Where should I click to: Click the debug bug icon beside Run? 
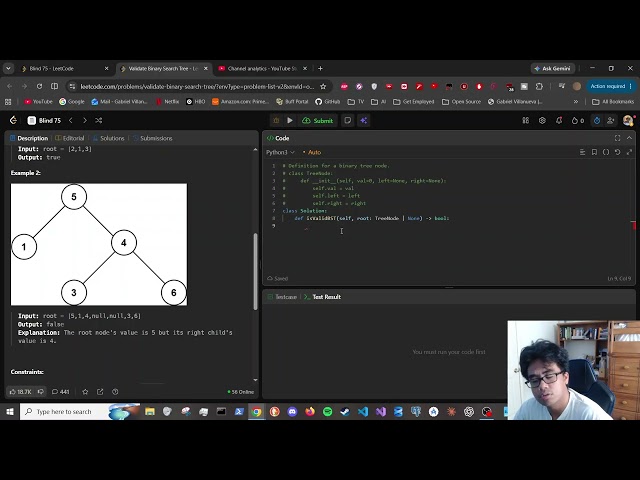[276, 120]
